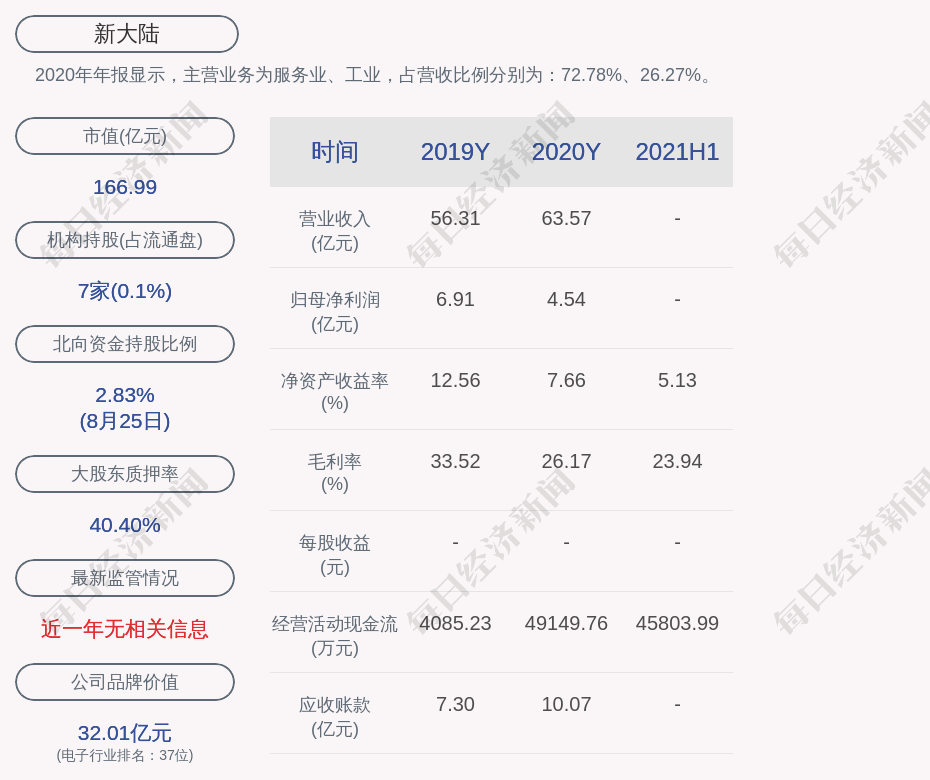Image resolution: width=930 pixels, height=780 pixels.
Task: Select the 32.01亿元 brand value
Action: click(125, 733)
